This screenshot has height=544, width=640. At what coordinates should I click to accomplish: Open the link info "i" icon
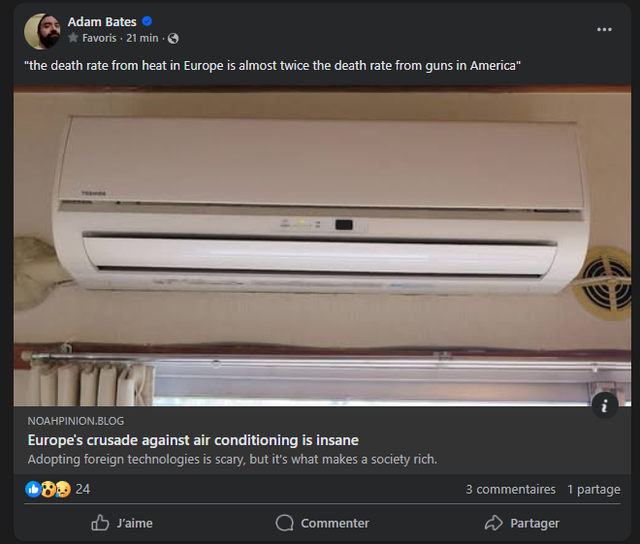[x=604, y=406]
